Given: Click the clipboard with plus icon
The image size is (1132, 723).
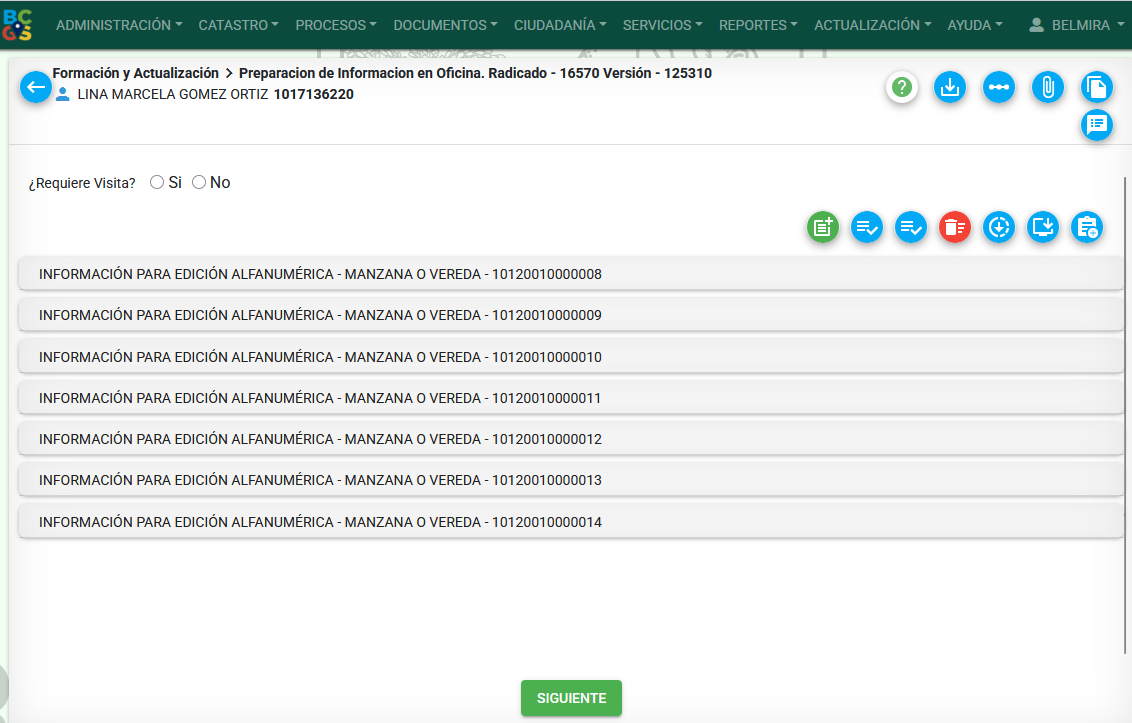Looking at the screenshot, I should (1087, 228).
